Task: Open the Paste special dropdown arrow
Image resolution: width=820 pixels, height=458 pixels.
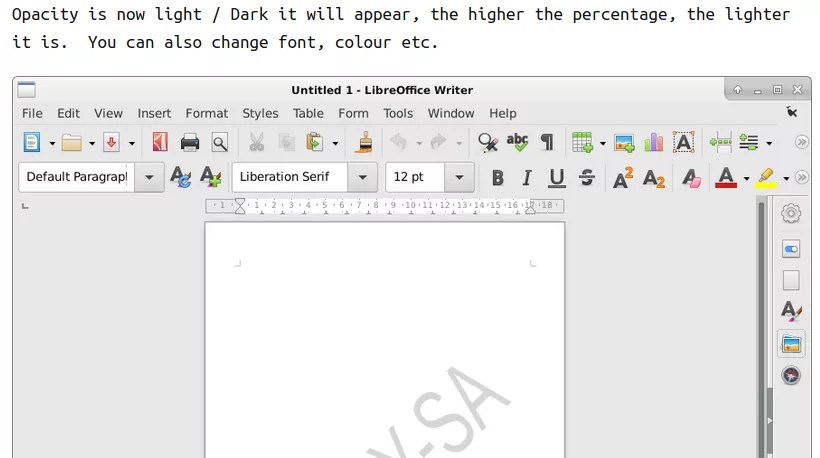Action: pyautogui.click(x=335, y=143)
